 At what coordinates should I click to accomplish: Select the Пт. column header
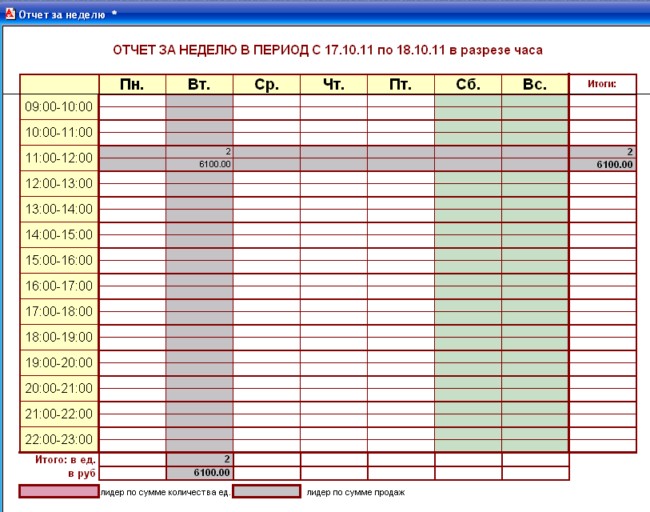point(400,85)
